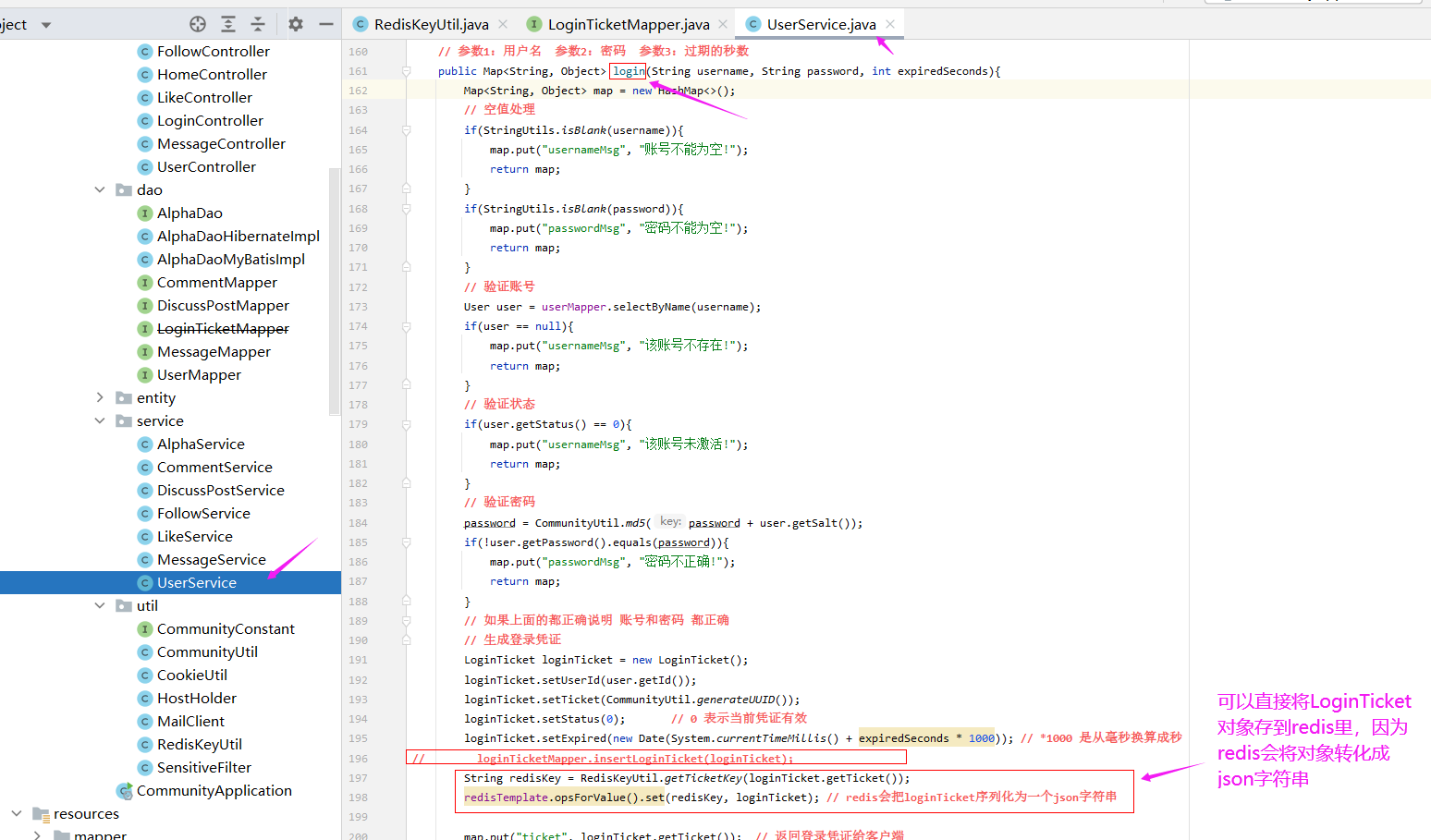
Task: Open CommunityApplication main class
Action: click(x=214, y=790)
